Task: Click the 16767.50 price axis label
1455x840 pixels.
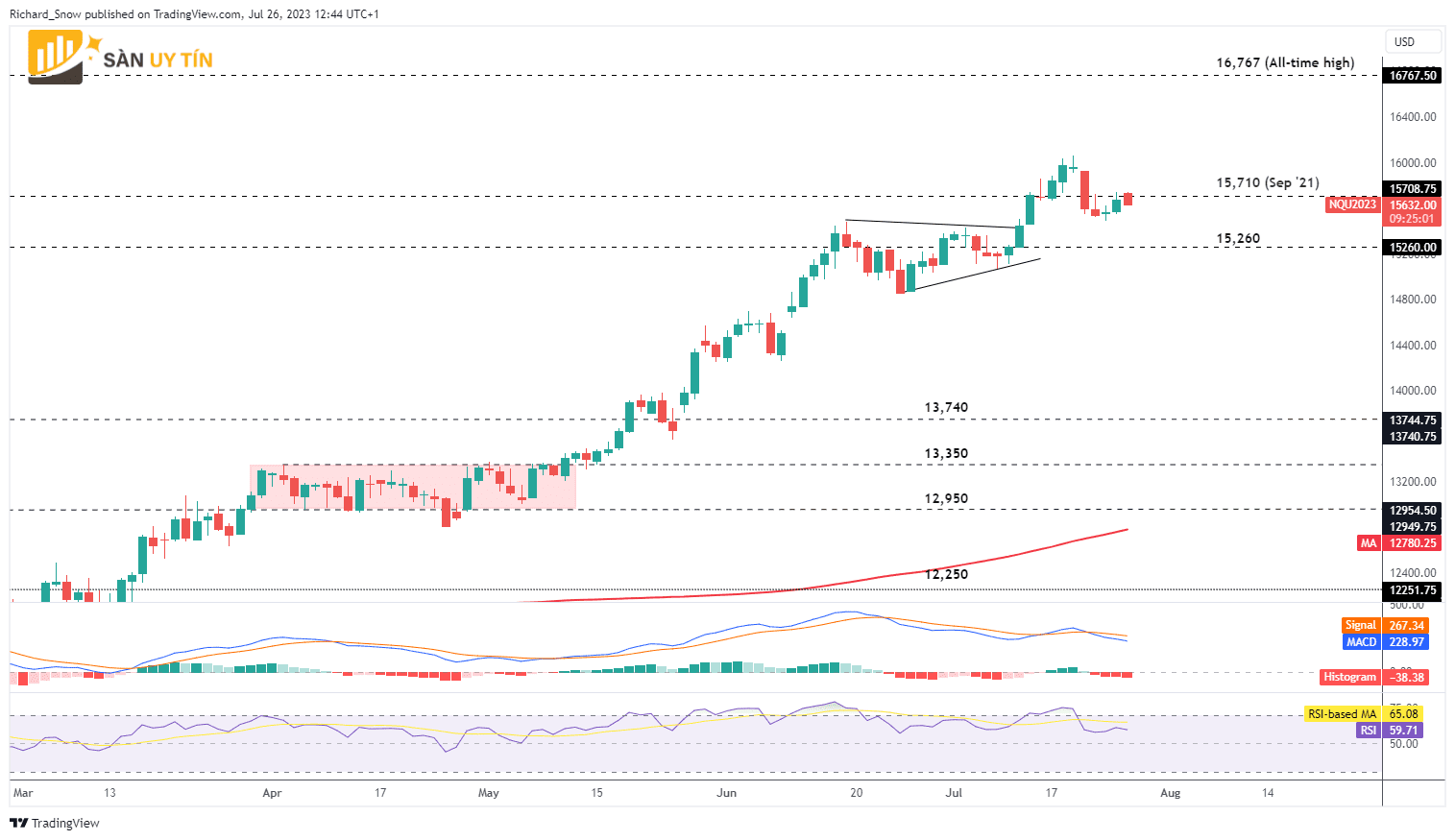Action: (1413, 75)
